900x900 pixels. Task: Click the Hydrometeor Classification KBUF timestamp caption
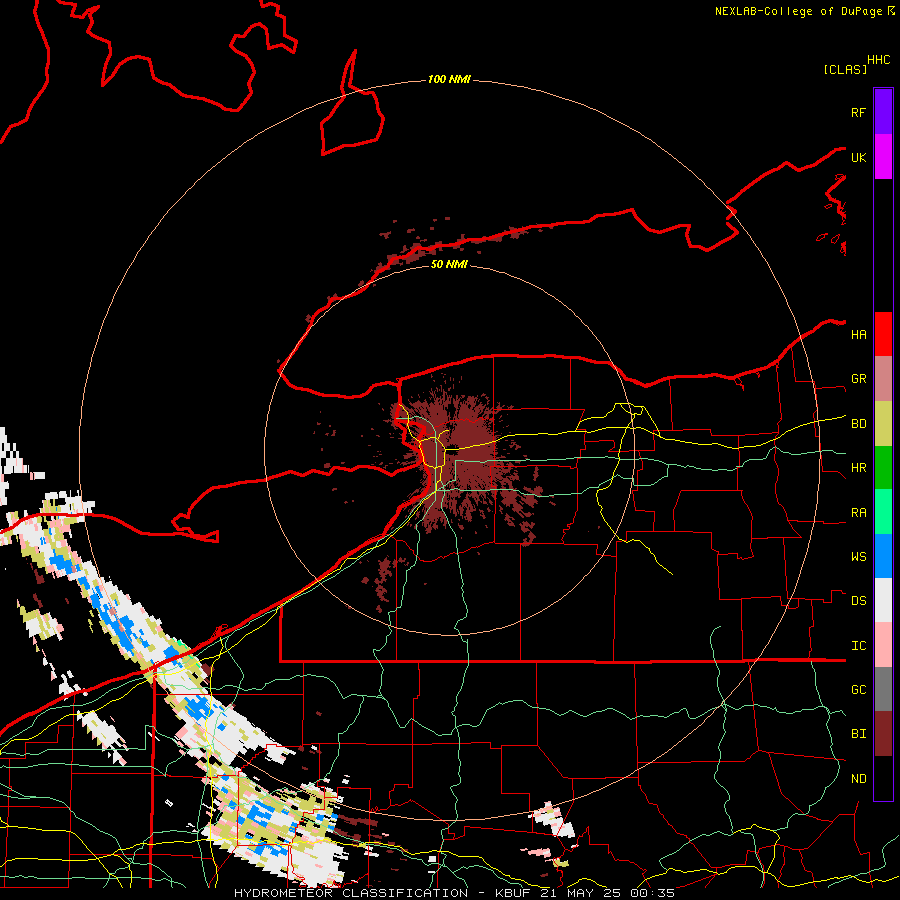(x=454, y=893)
